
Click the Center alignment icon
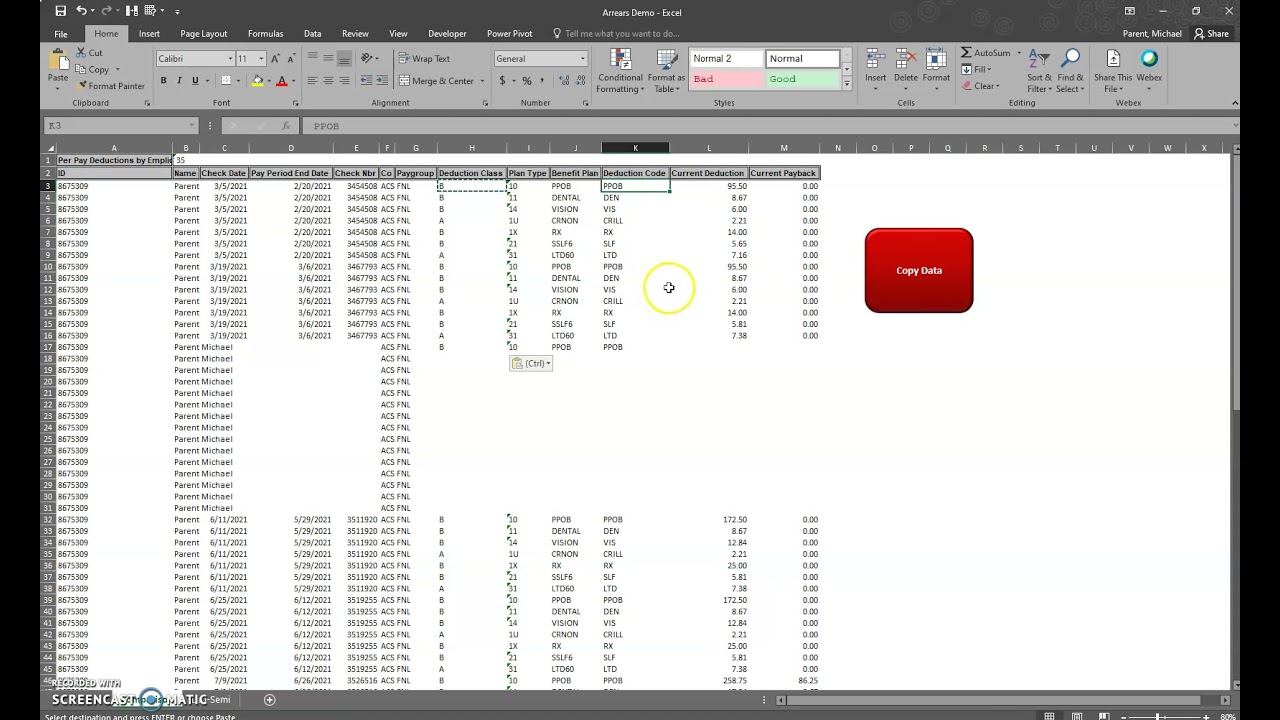pyautogui.click(x=328, y=81)
